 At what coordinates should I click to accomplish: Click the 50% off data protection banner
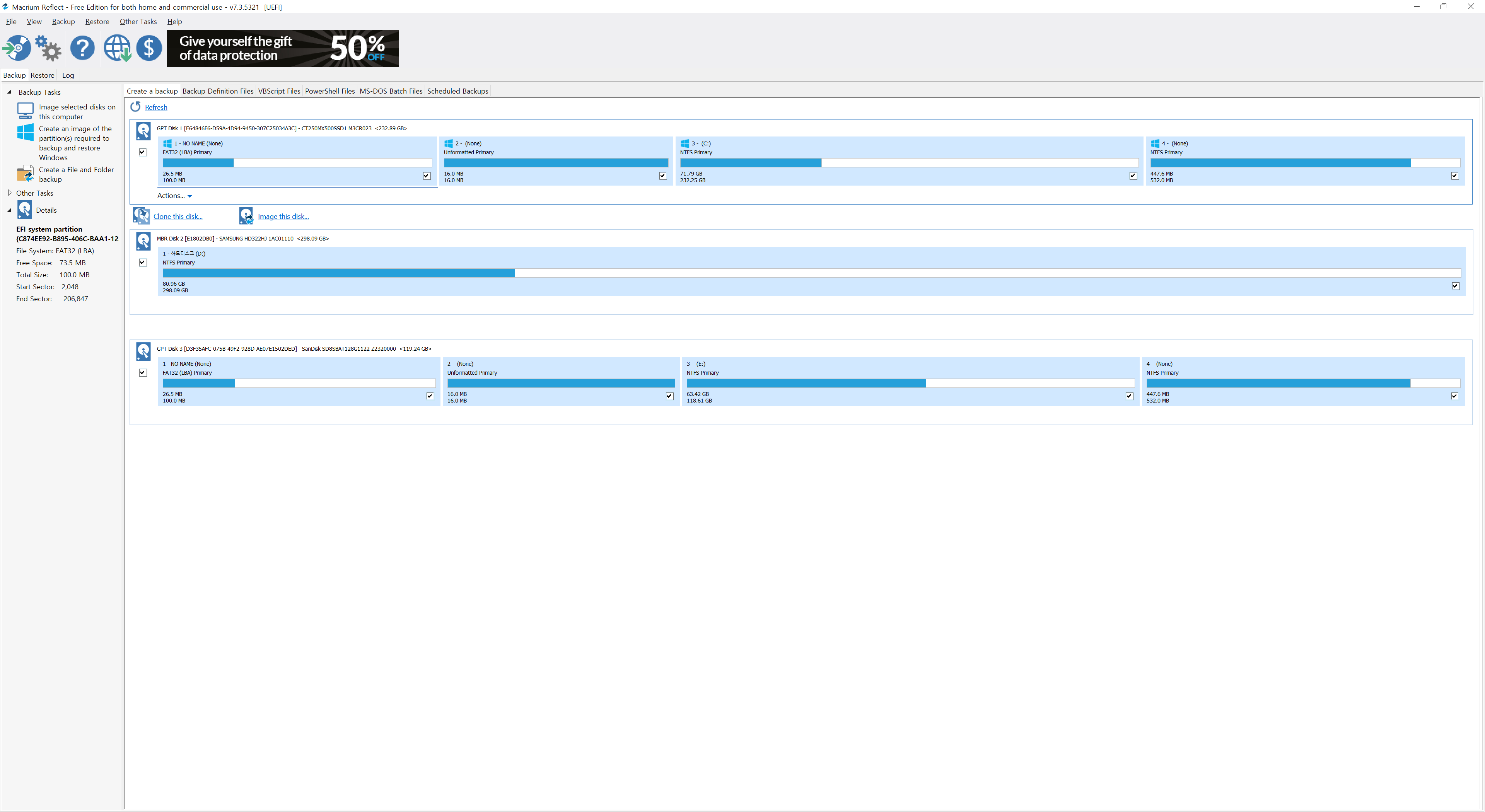[282, 48]
